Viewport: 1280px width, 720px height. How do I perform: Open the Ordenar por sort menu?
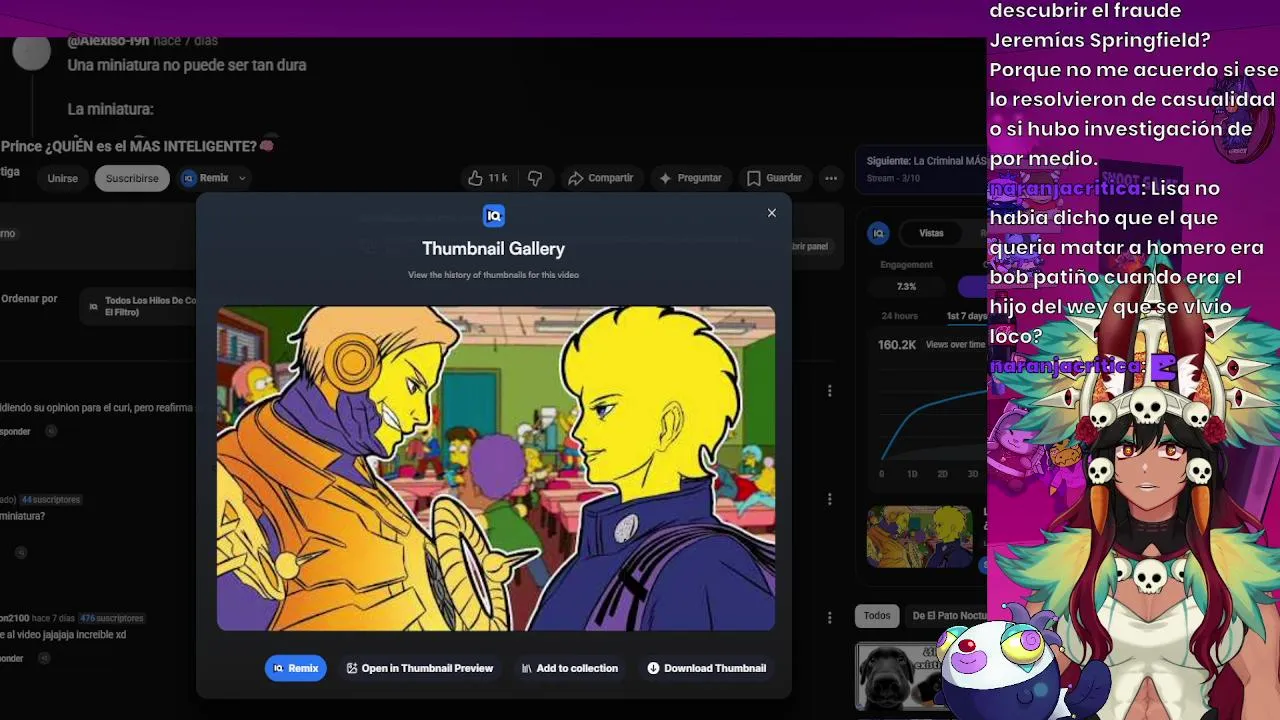(x=29, y=299)
